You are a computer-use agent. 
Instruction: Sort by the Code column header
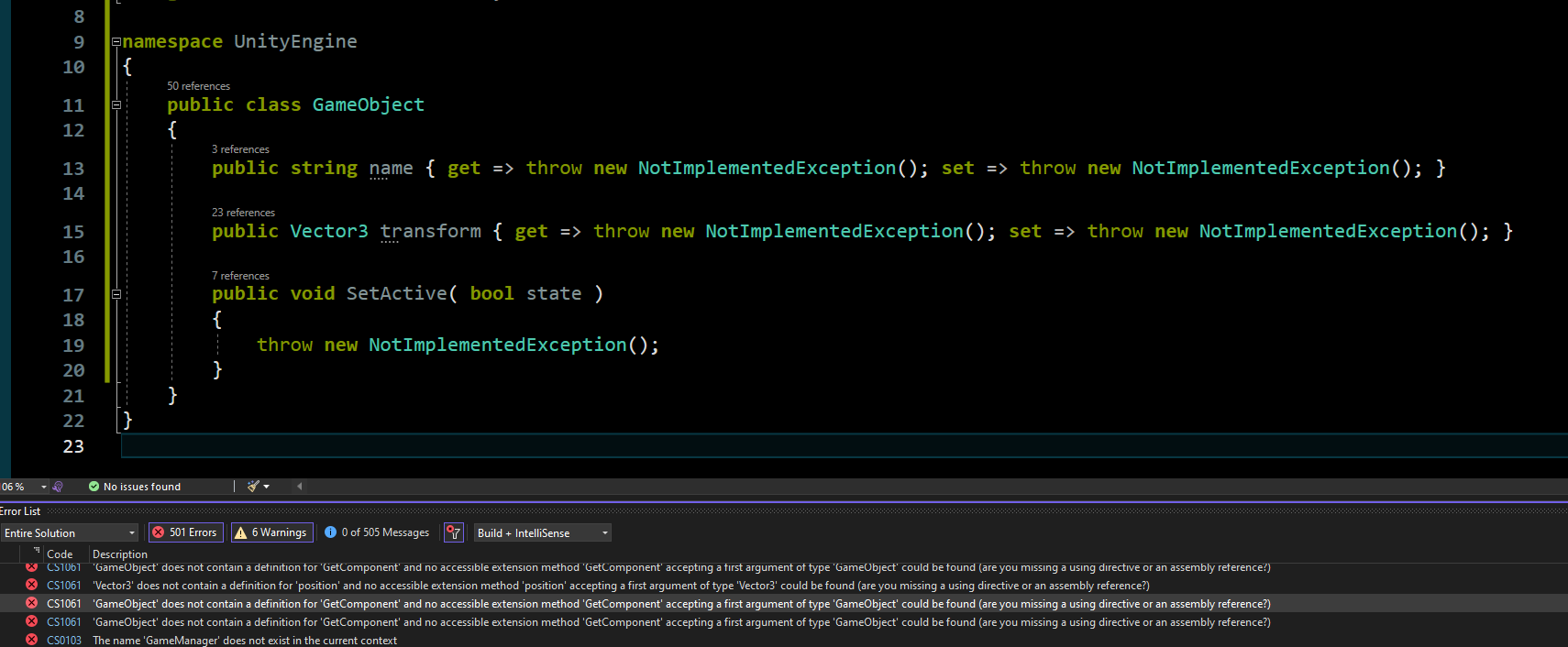(x=60, y=554)
